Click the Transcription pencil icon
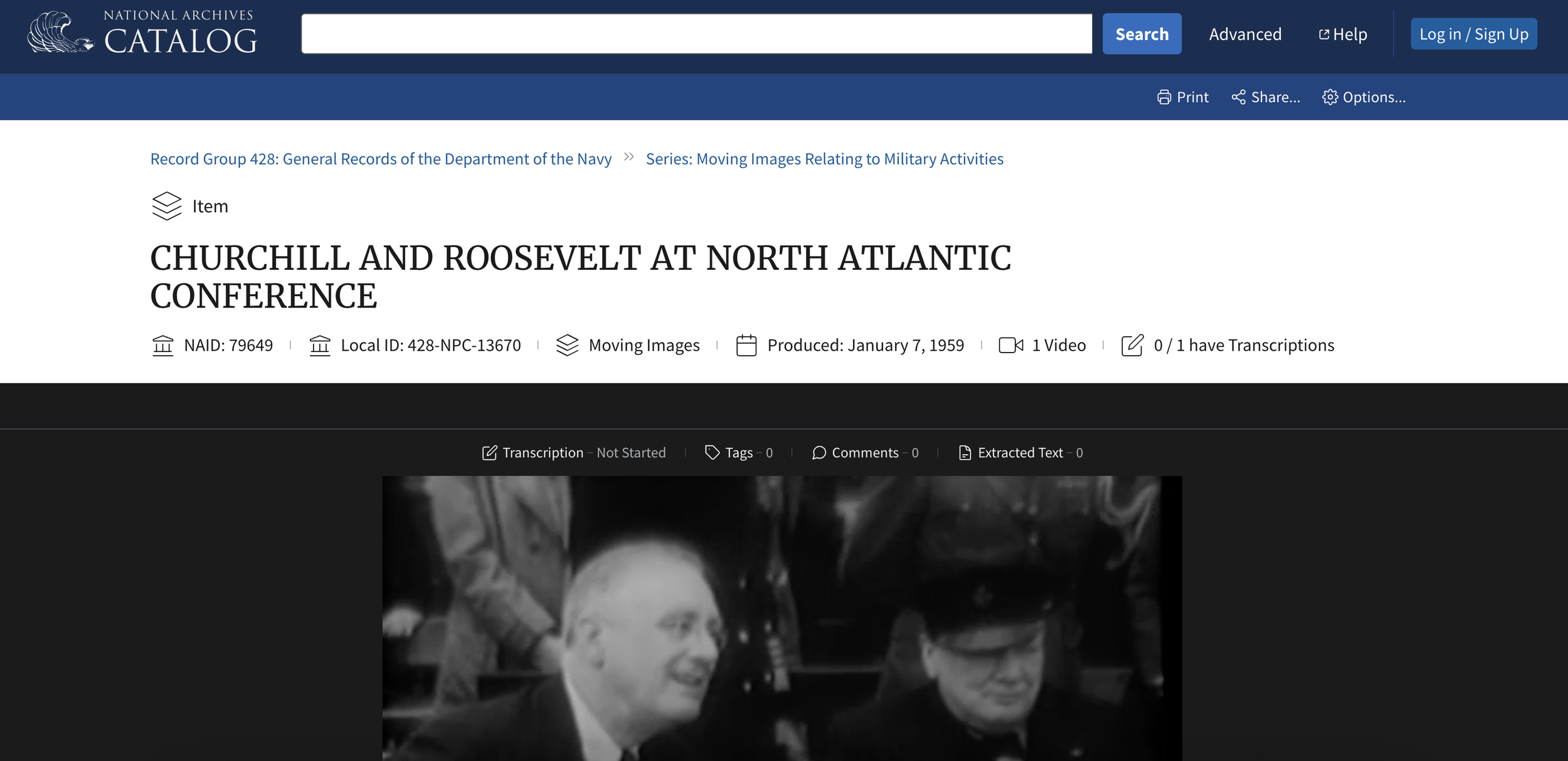1568x761 pixels. coord(489,453)
